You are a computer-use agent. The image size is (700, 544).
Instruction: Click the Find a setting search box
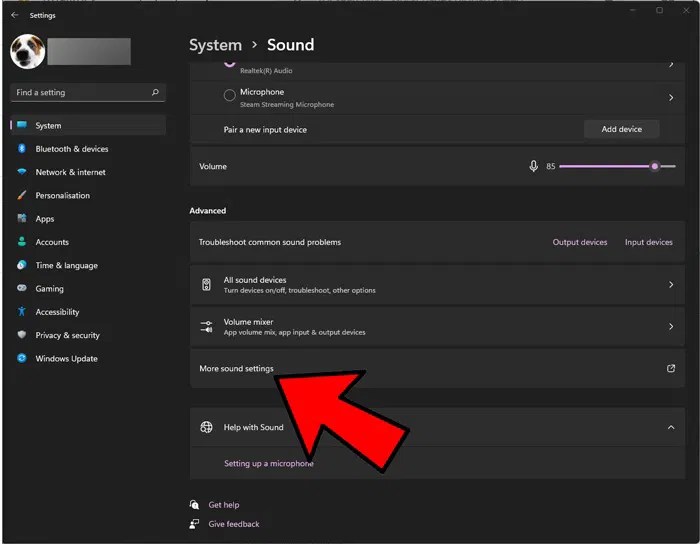(80, 93)
